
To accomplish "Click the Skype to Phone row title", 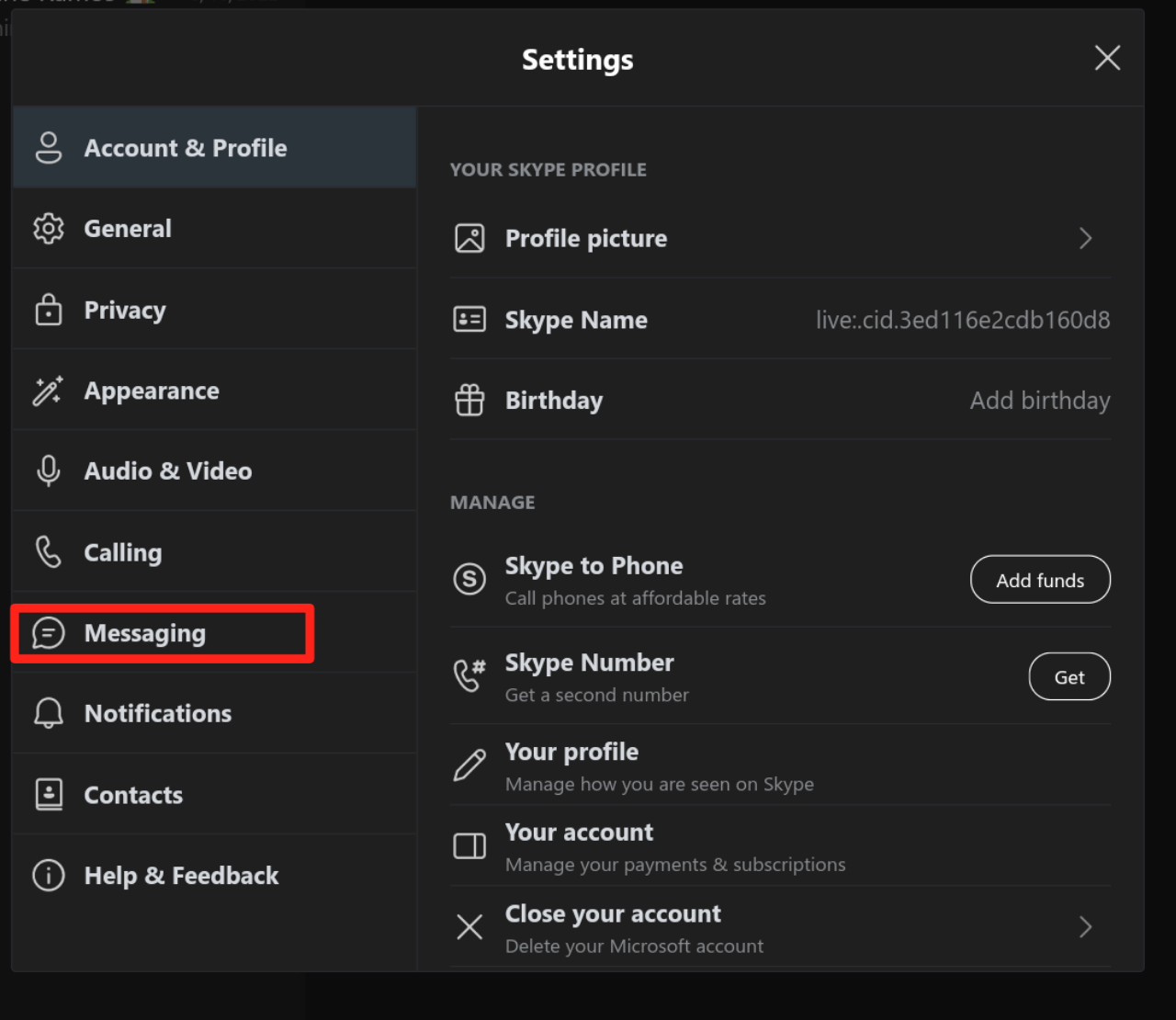I will pyautogui.click(x=594, y=566).
